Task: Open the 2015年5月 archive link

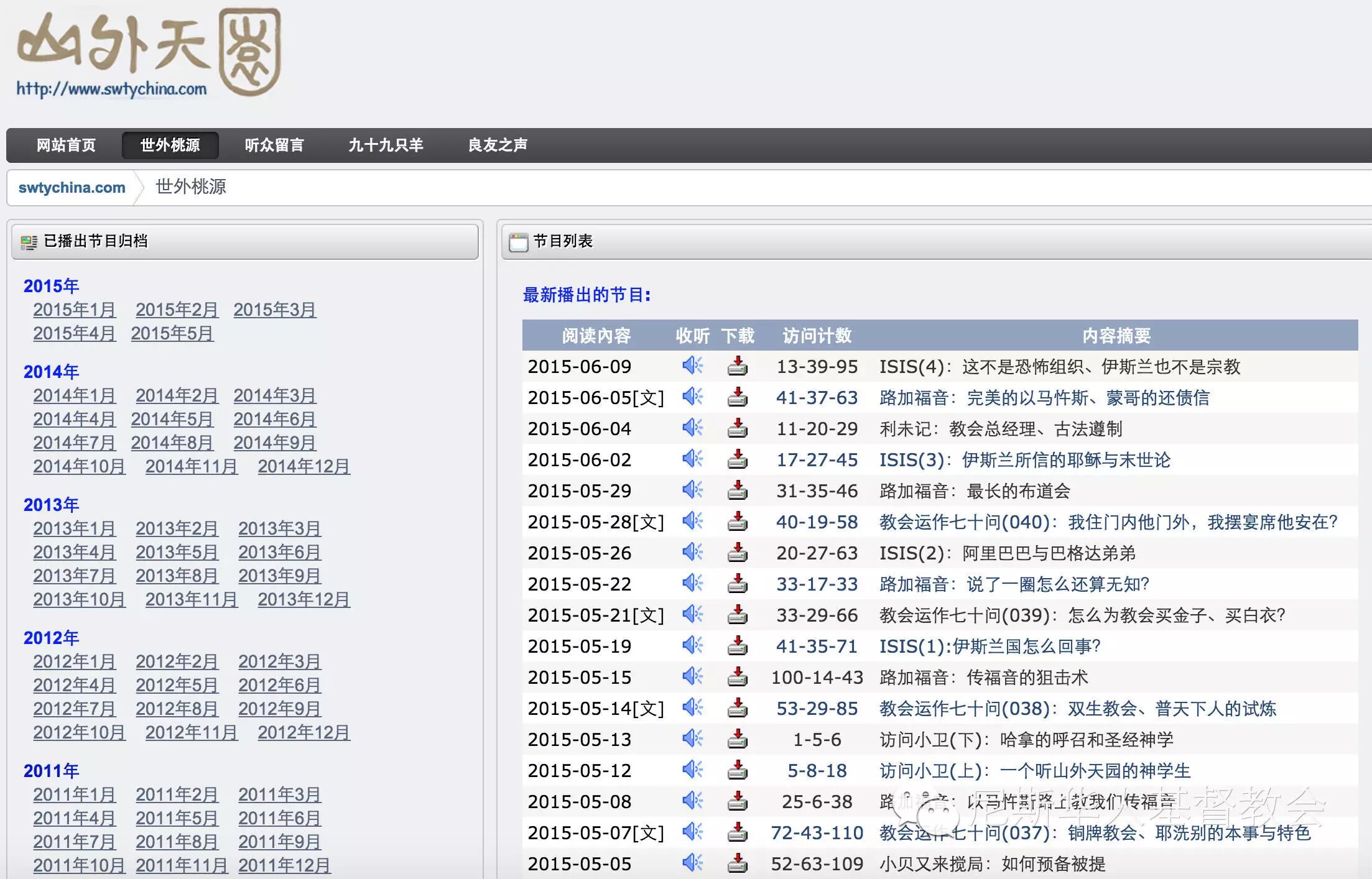Action: coord(172,334)
